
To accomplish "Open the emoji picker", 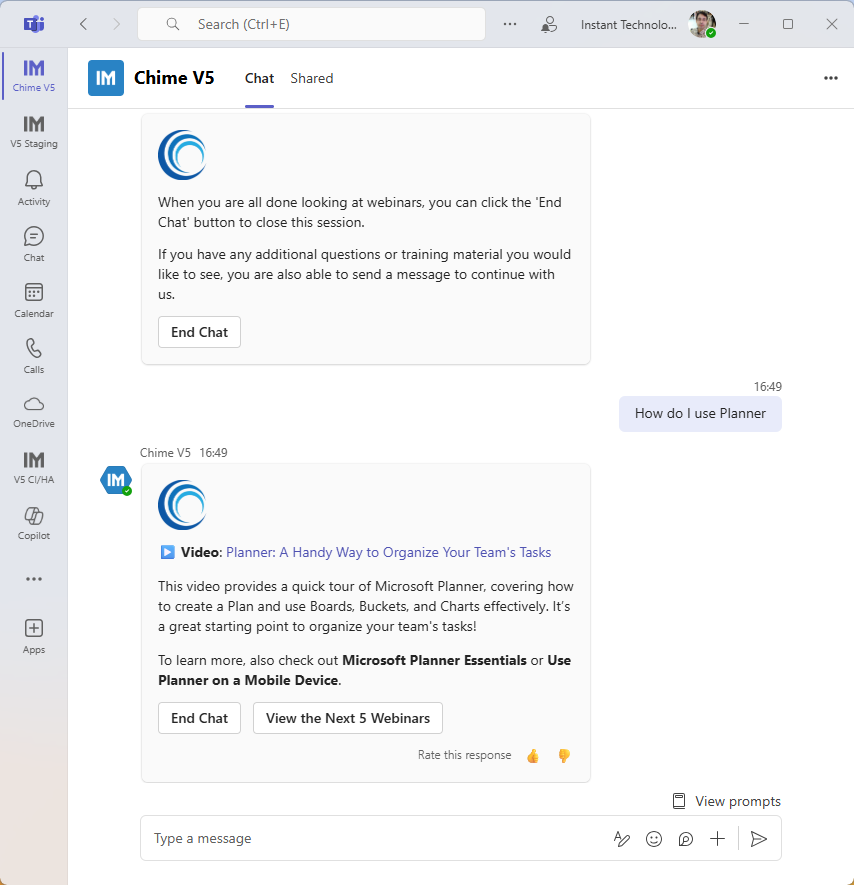I will coord(654,839).
